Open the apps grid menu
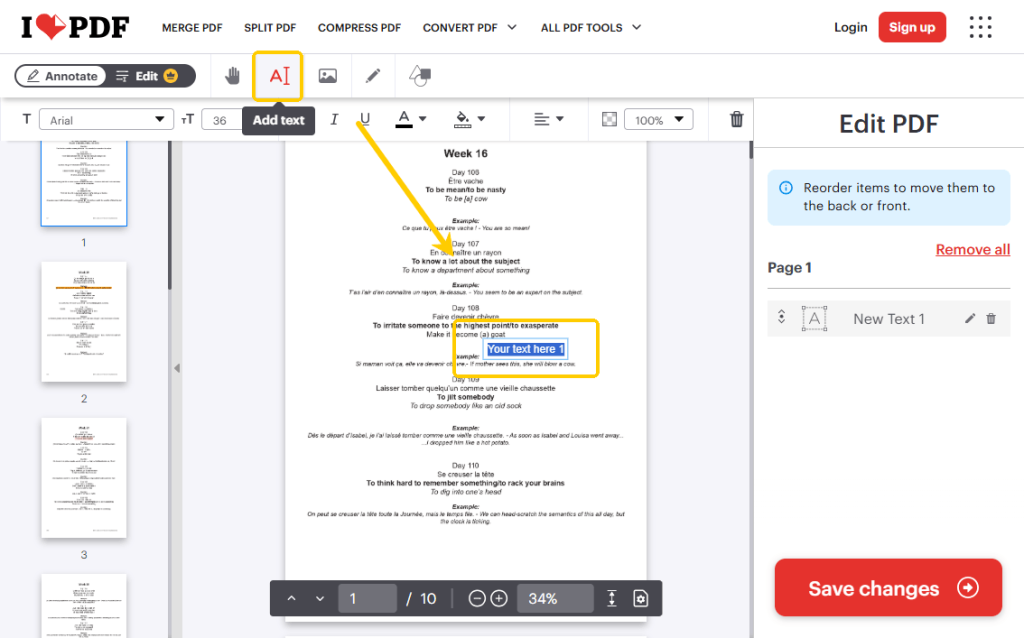 (x=980, y=27)
